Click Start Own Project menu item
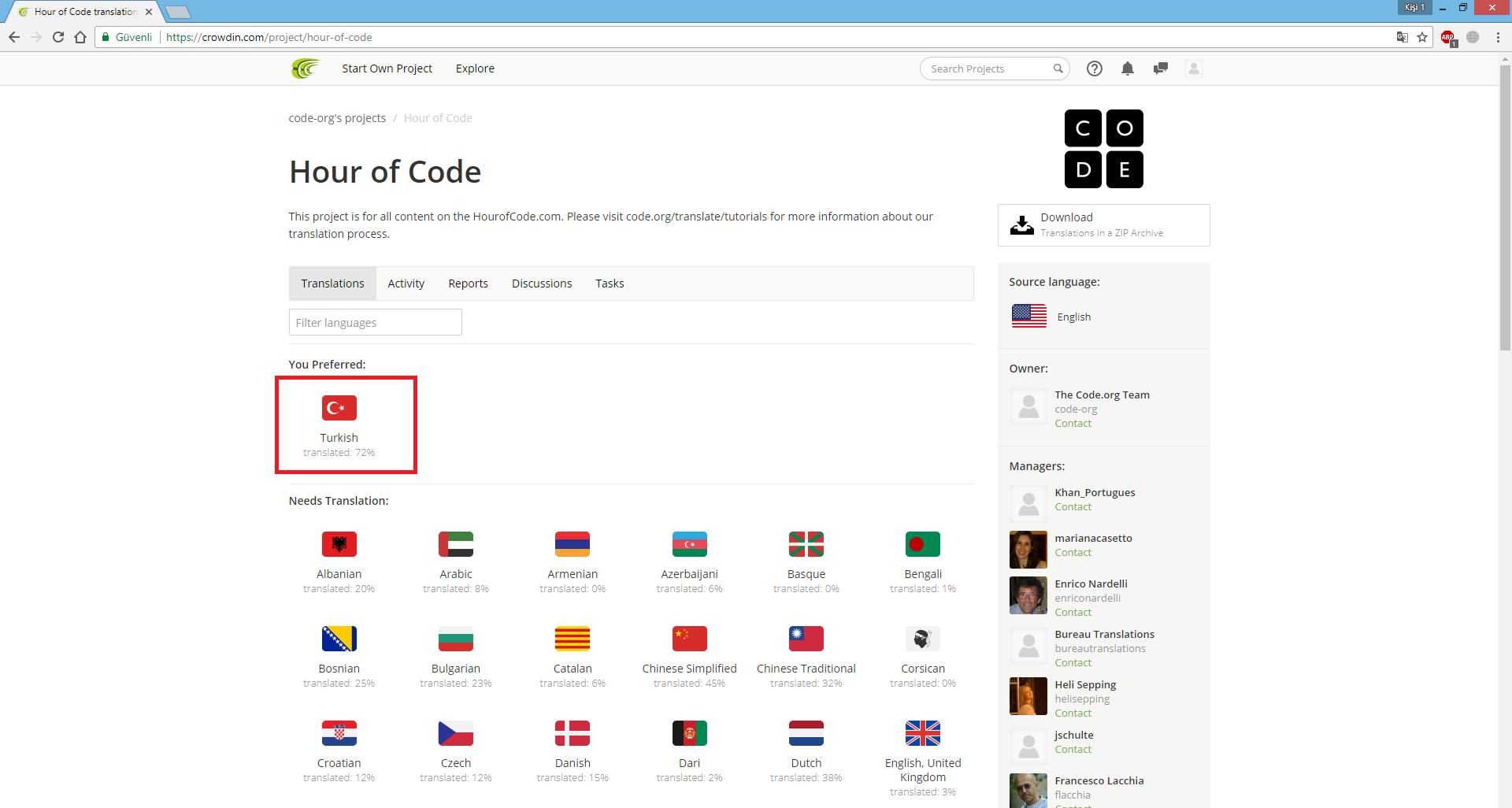The image size is (1512, 808). point(387,69)
